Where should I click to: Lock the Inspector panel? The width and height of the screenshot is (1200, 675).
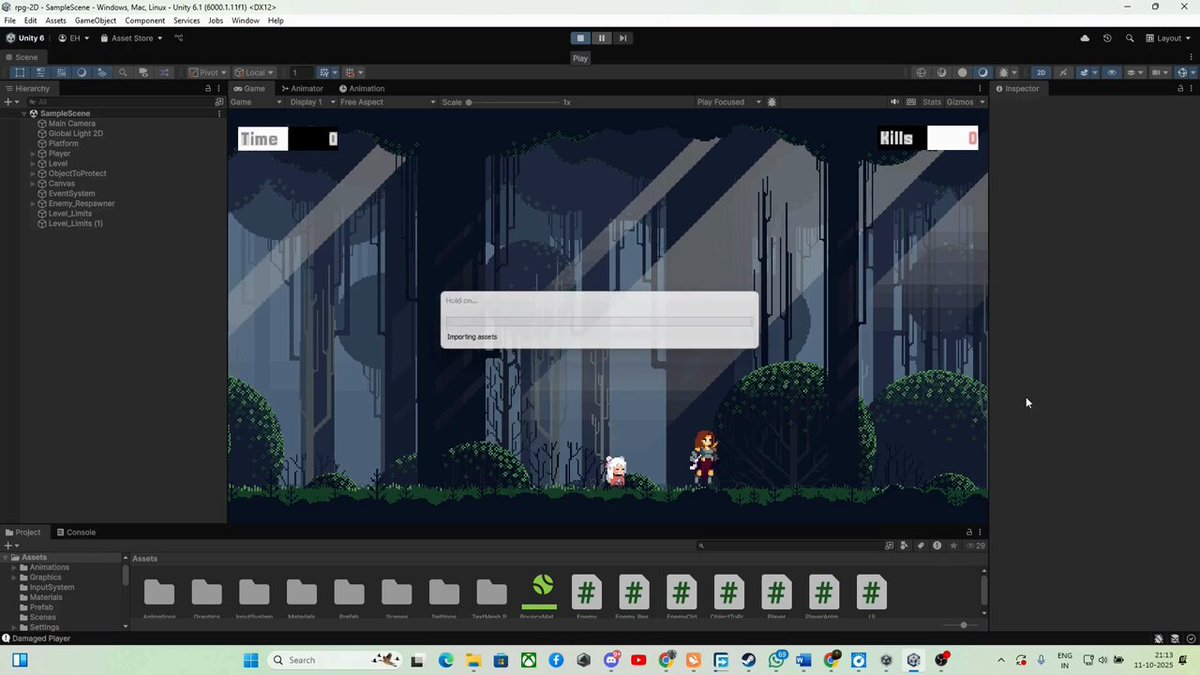coord(1179,88)
